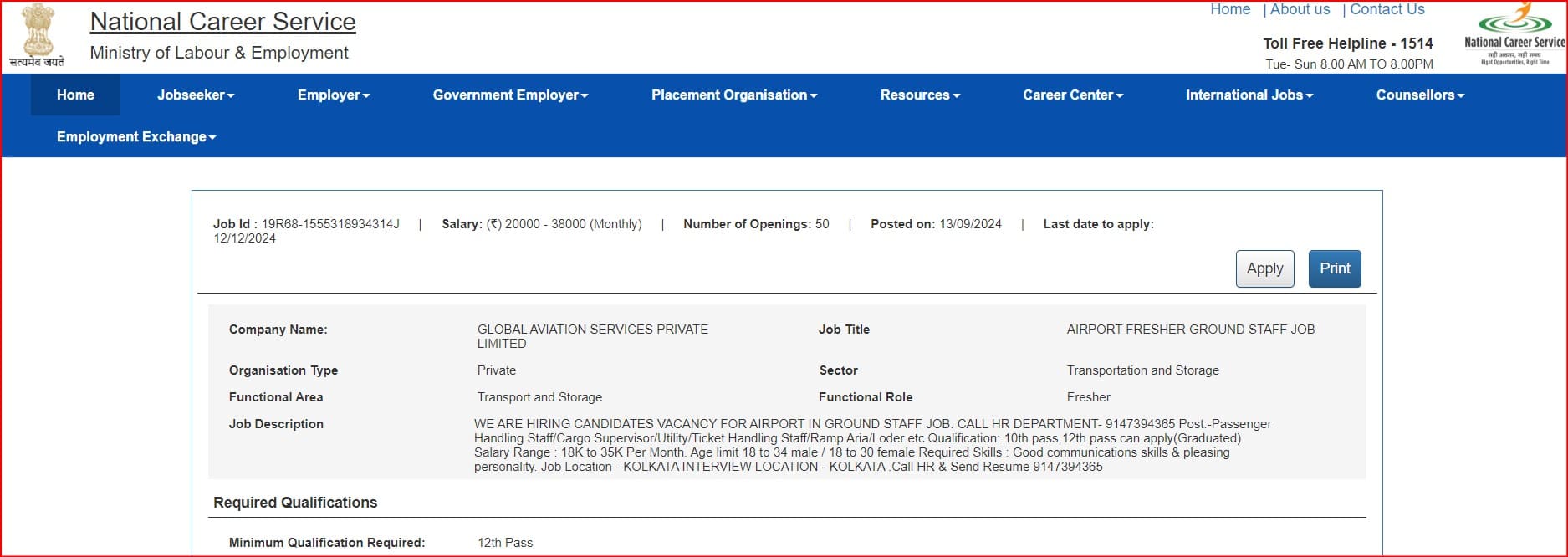Click the Sector value Transportation and Storage
This screenshot has width=1568, height=557.
click(1143, 370)
